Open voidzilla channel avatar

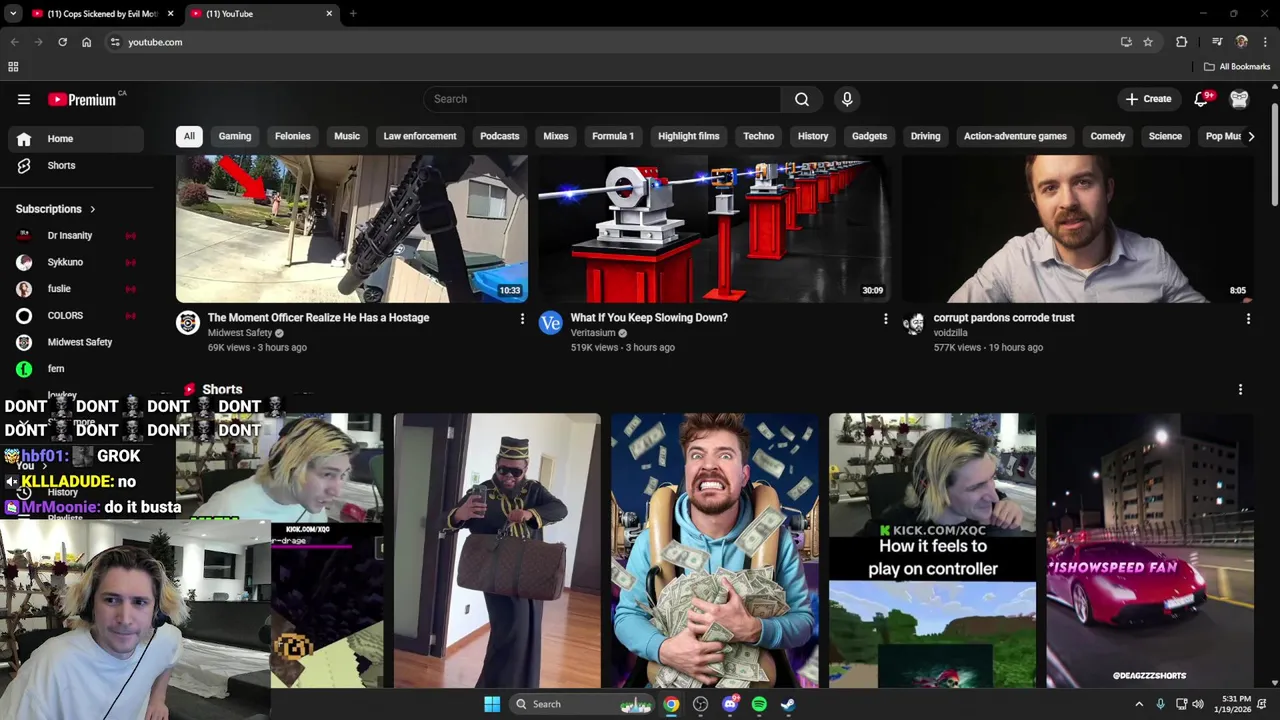914,322
